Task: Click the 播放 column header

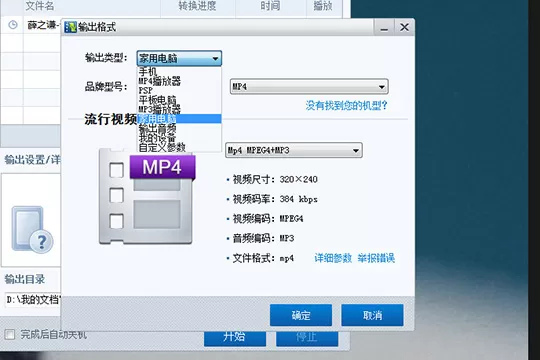Action: (x=323, y=6)
